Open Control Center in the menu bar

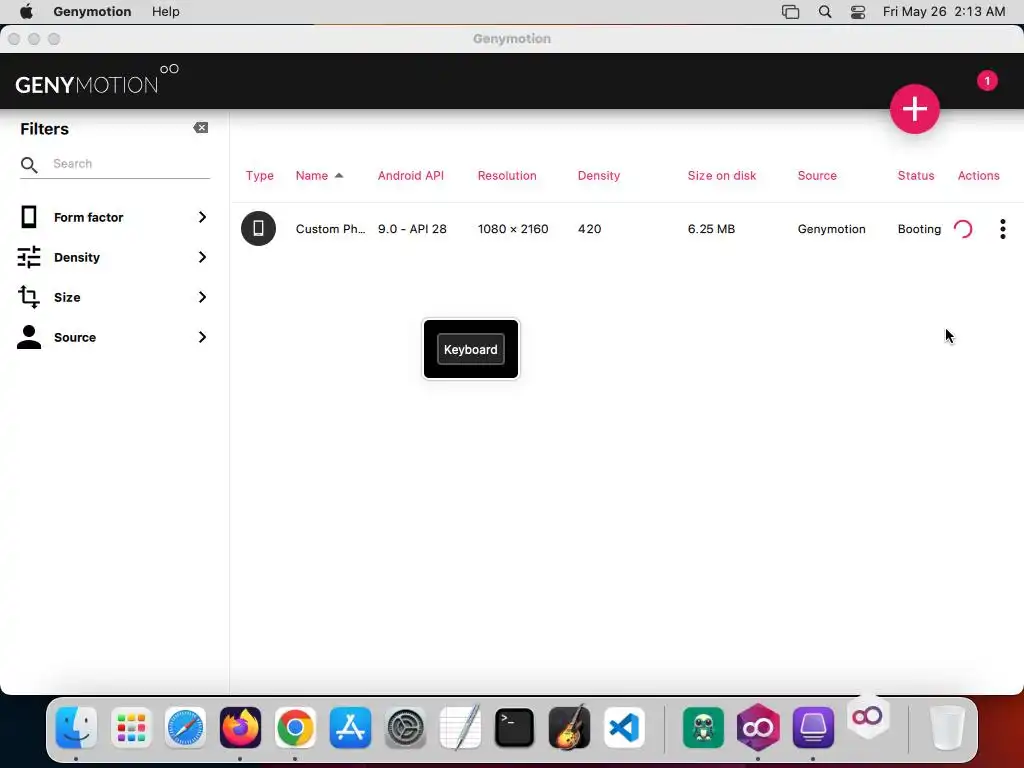coord(857,12)
